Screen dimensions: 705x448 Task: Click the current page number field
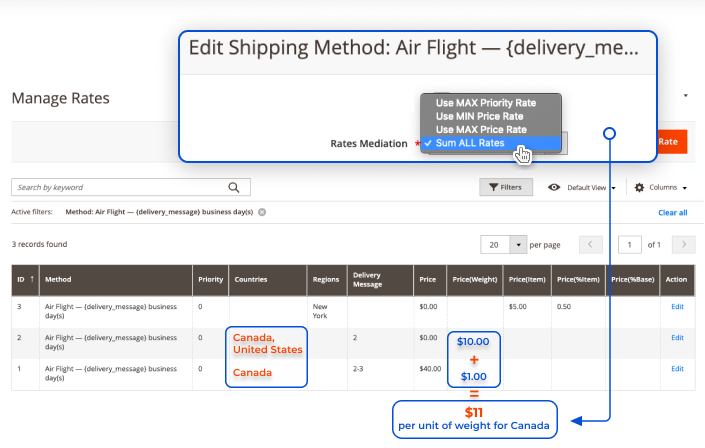pyautogui.click(x=629, y=245)
